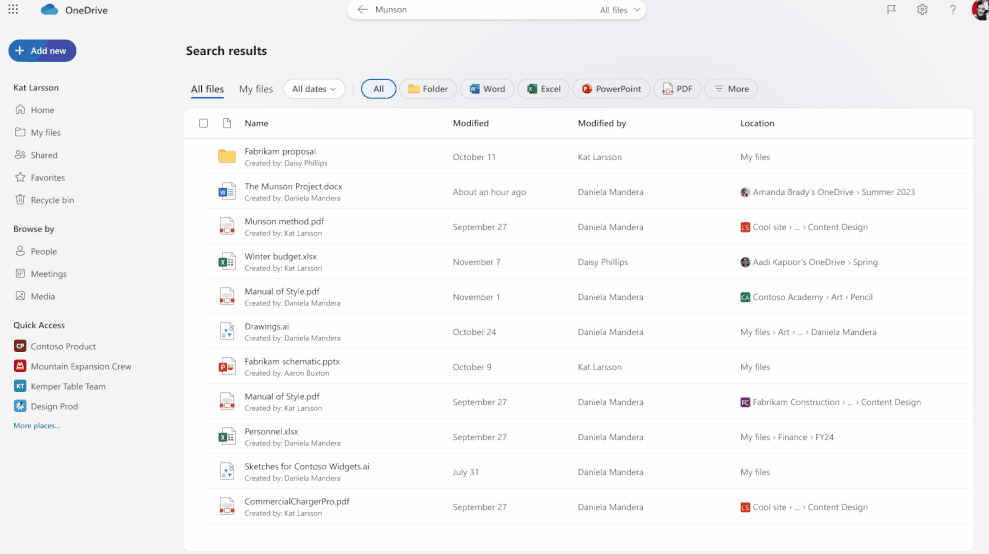
Task: Toggle the select all files checkbox
Action: coord(203,123)
